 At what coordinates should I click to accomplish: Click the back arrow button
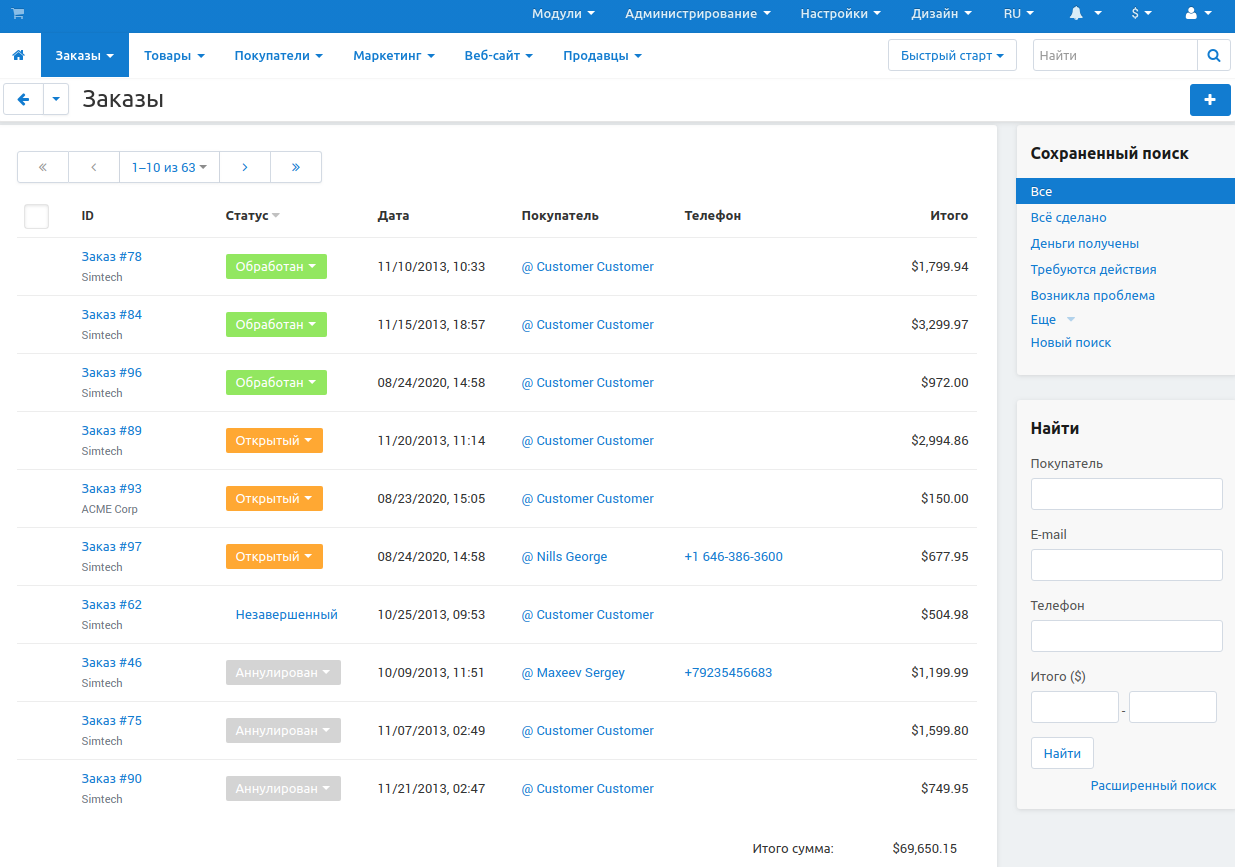(24, 100)
